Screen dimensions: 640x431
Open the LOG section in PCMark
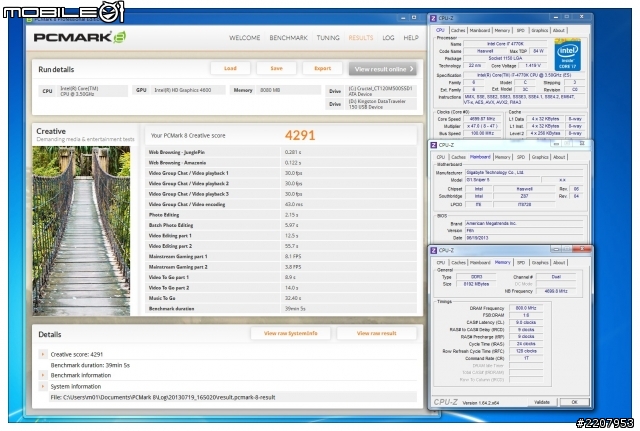coord(388,38)
